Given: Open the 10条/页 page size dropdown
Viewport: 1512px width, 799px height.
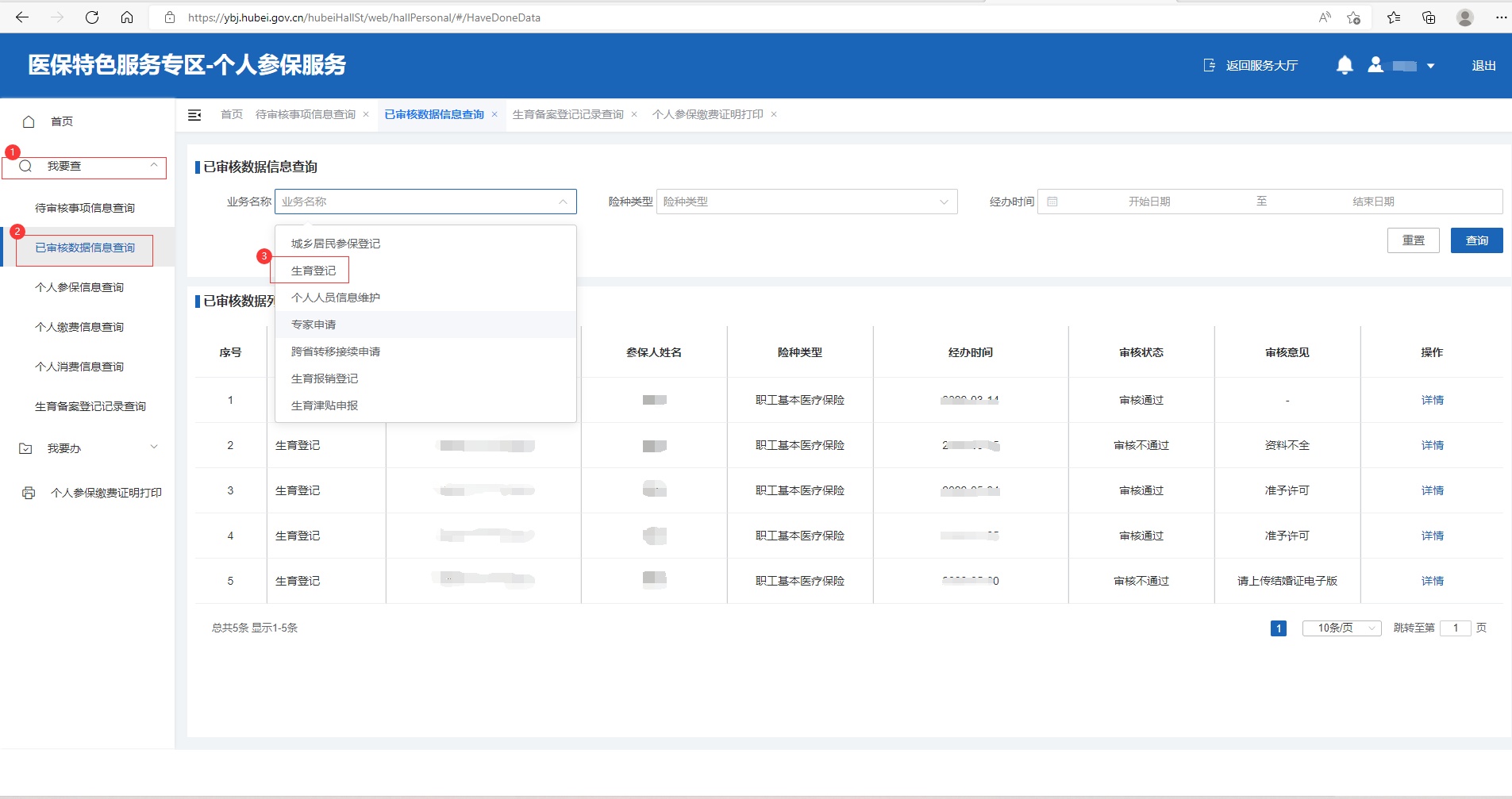Looking at the screenshot, I should [x=1341, y=628].
